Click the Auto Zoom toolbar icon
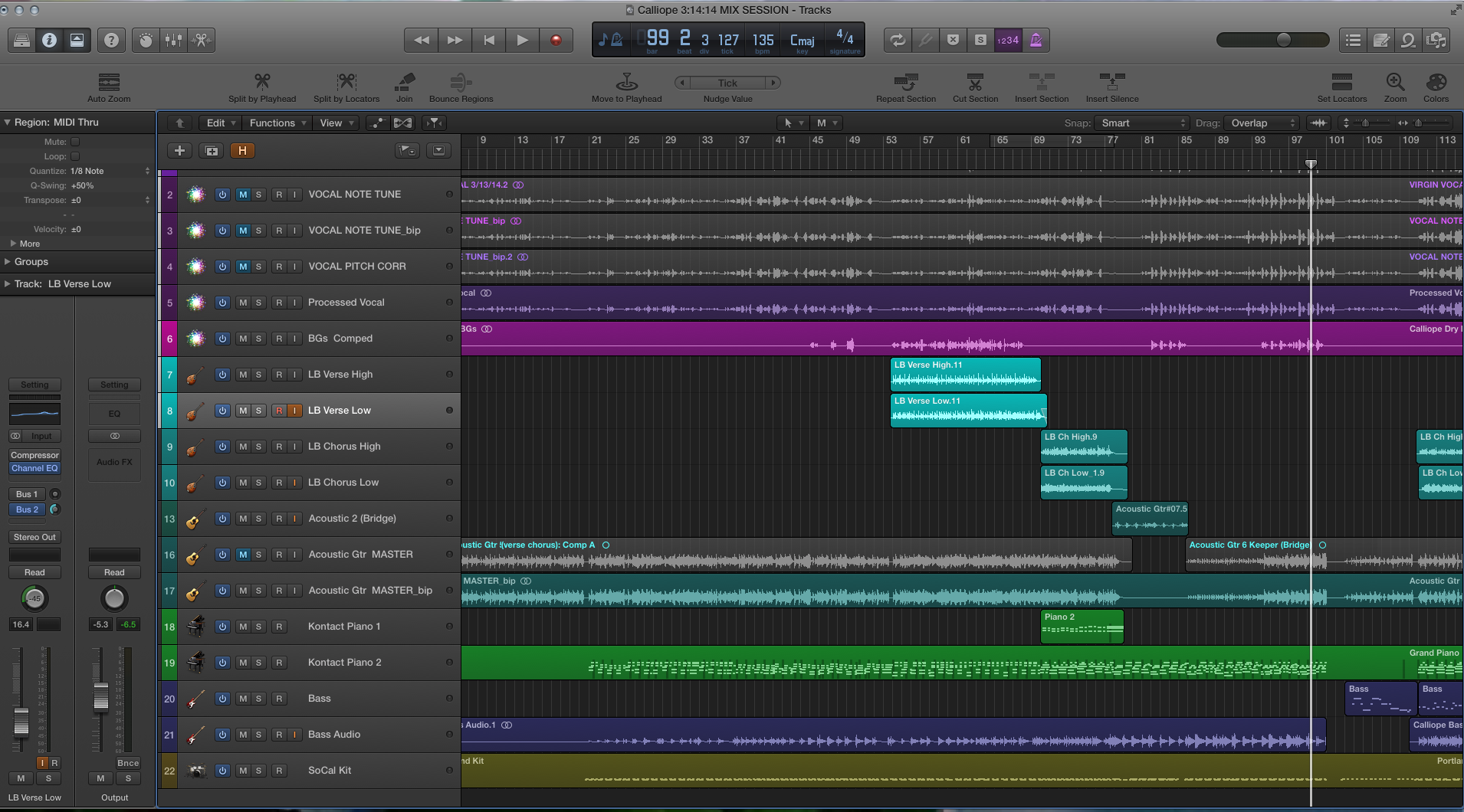 click(x=109, y=82)
